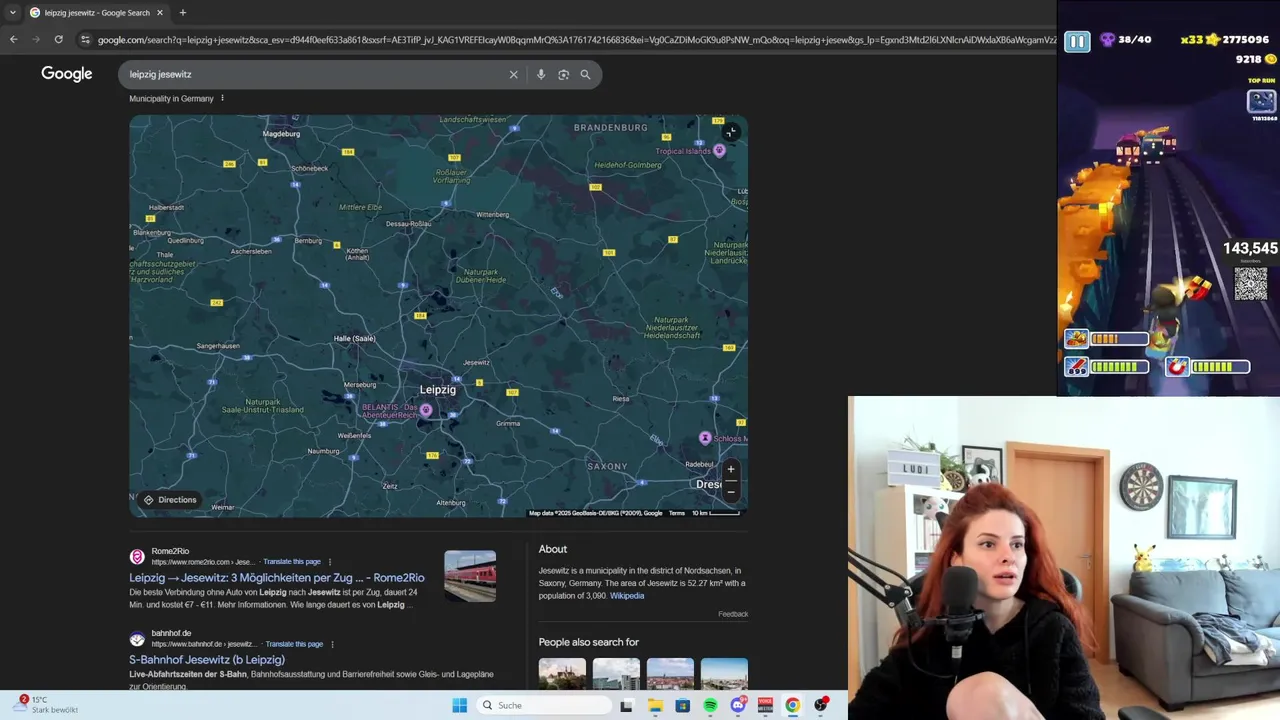The height and width of the screenshot is (720, 1280).
Task: Open more options for Rome2Rio result
Action: [x=330, y=562]
